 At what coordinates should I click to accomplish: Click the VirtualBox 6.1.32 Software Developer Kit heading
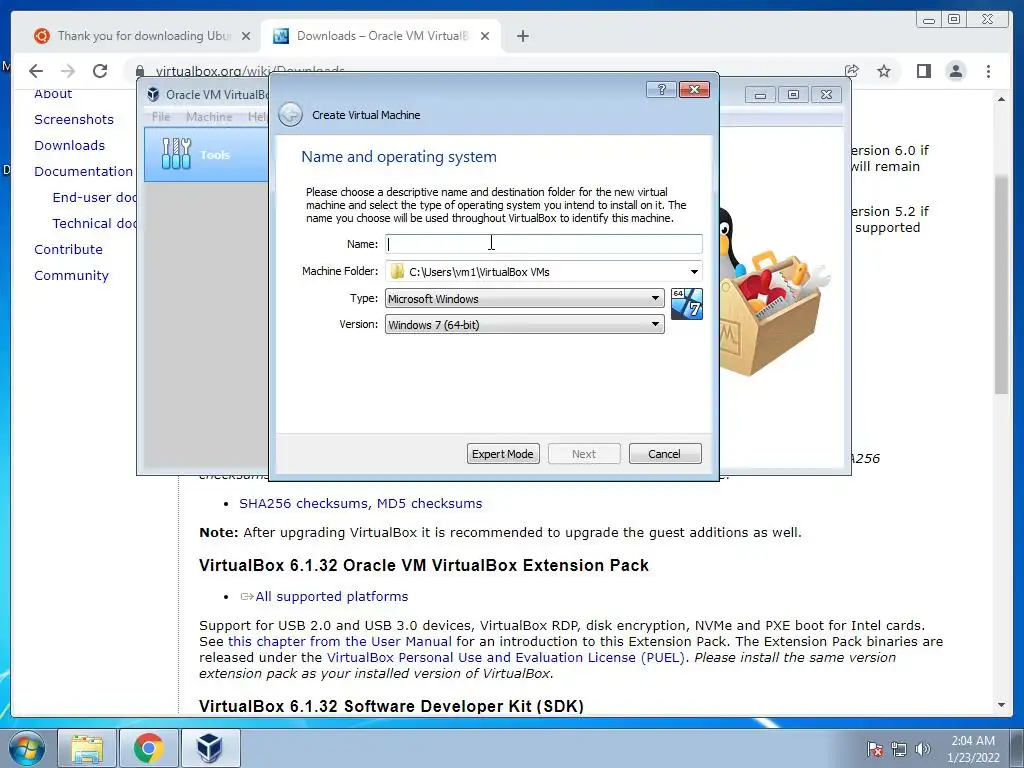[x=391, y=707]
